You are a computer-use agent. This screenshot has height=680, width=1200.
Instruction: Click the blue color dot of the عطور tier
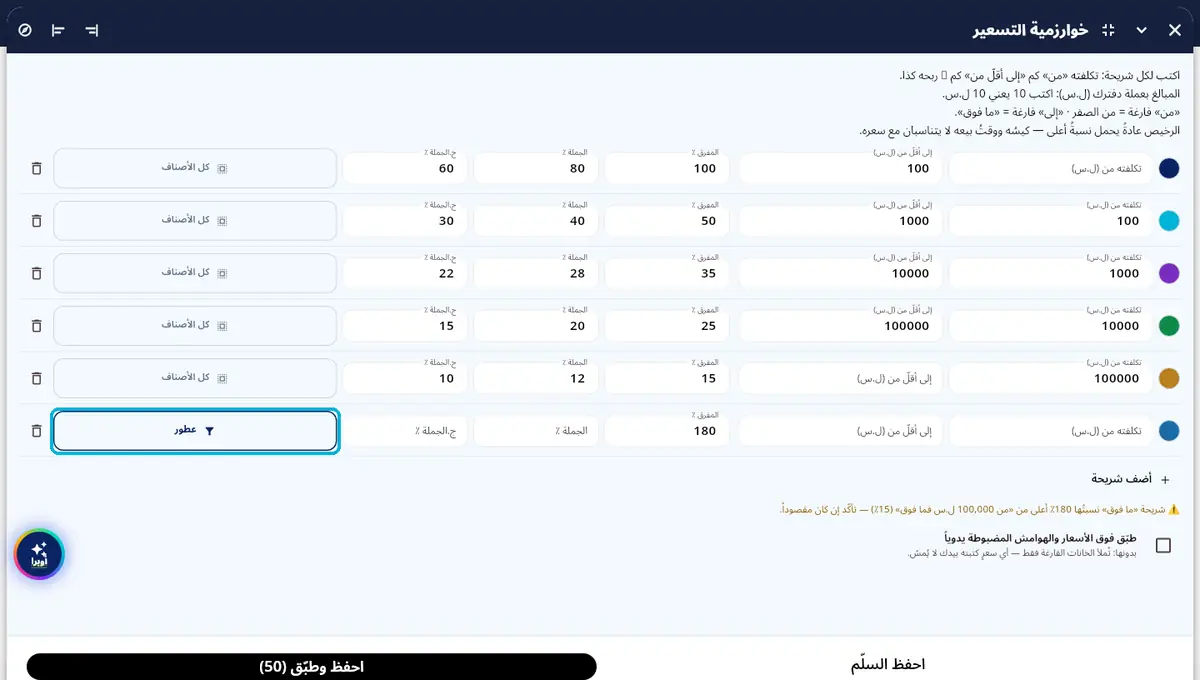tap(1169, 431)
